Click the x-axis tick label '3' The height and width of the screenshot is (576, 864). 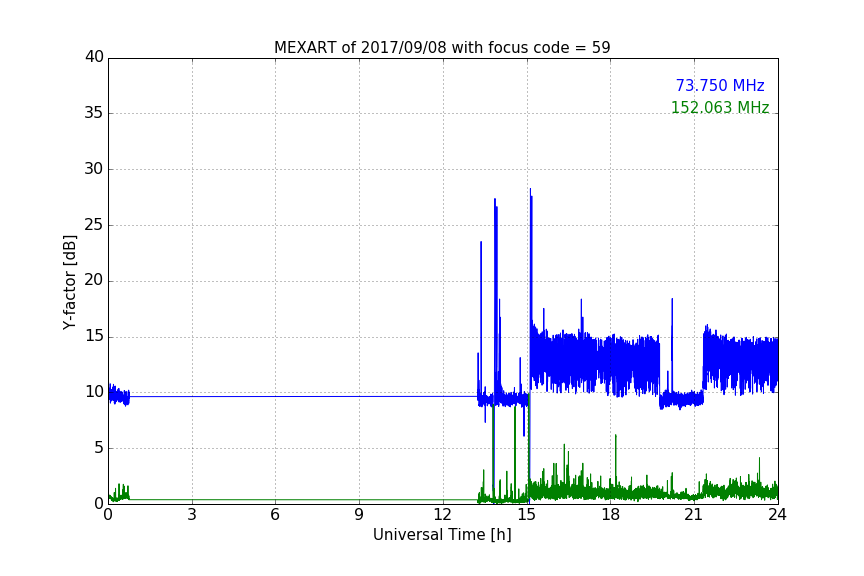coord(192,515)
